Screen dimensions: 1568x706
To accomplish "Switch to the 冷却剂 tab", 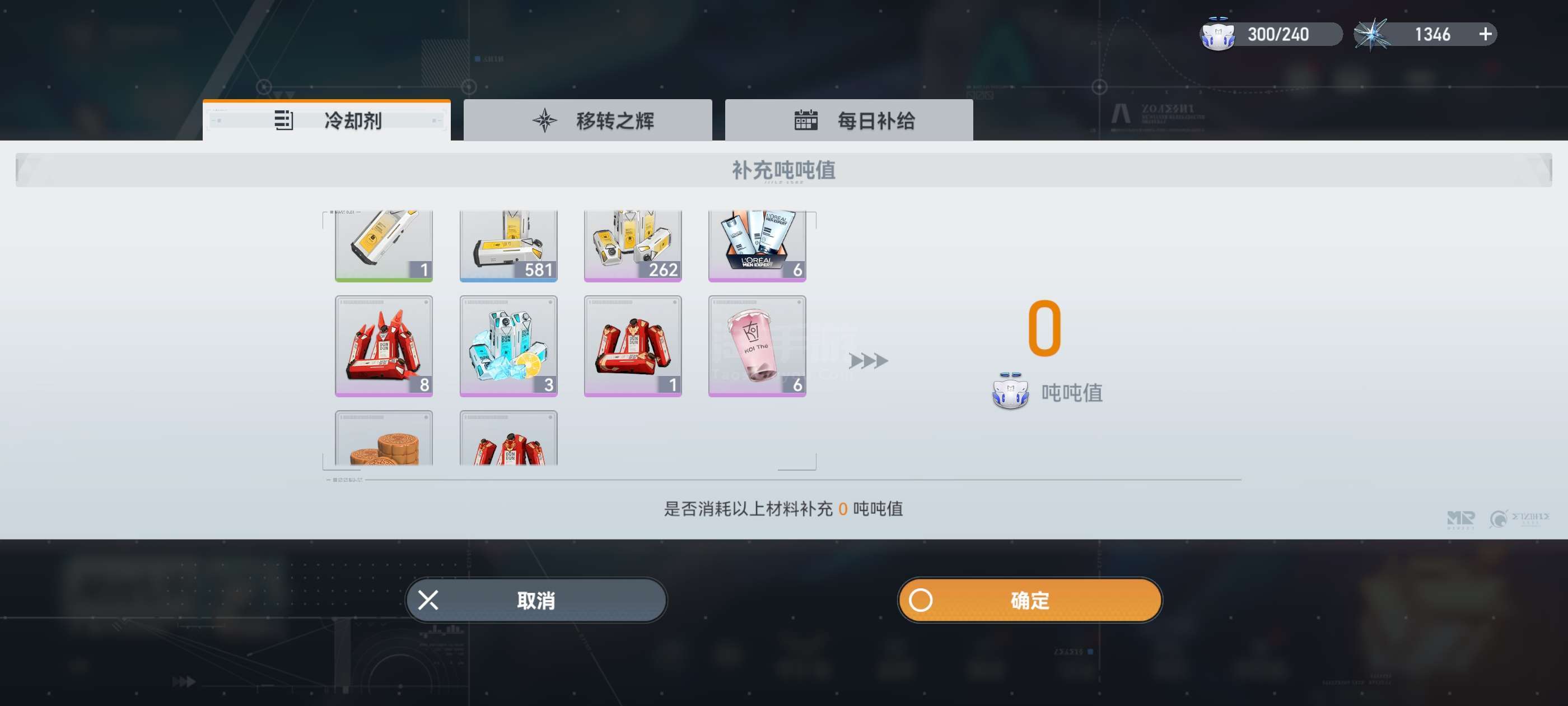I will [327, 120].
